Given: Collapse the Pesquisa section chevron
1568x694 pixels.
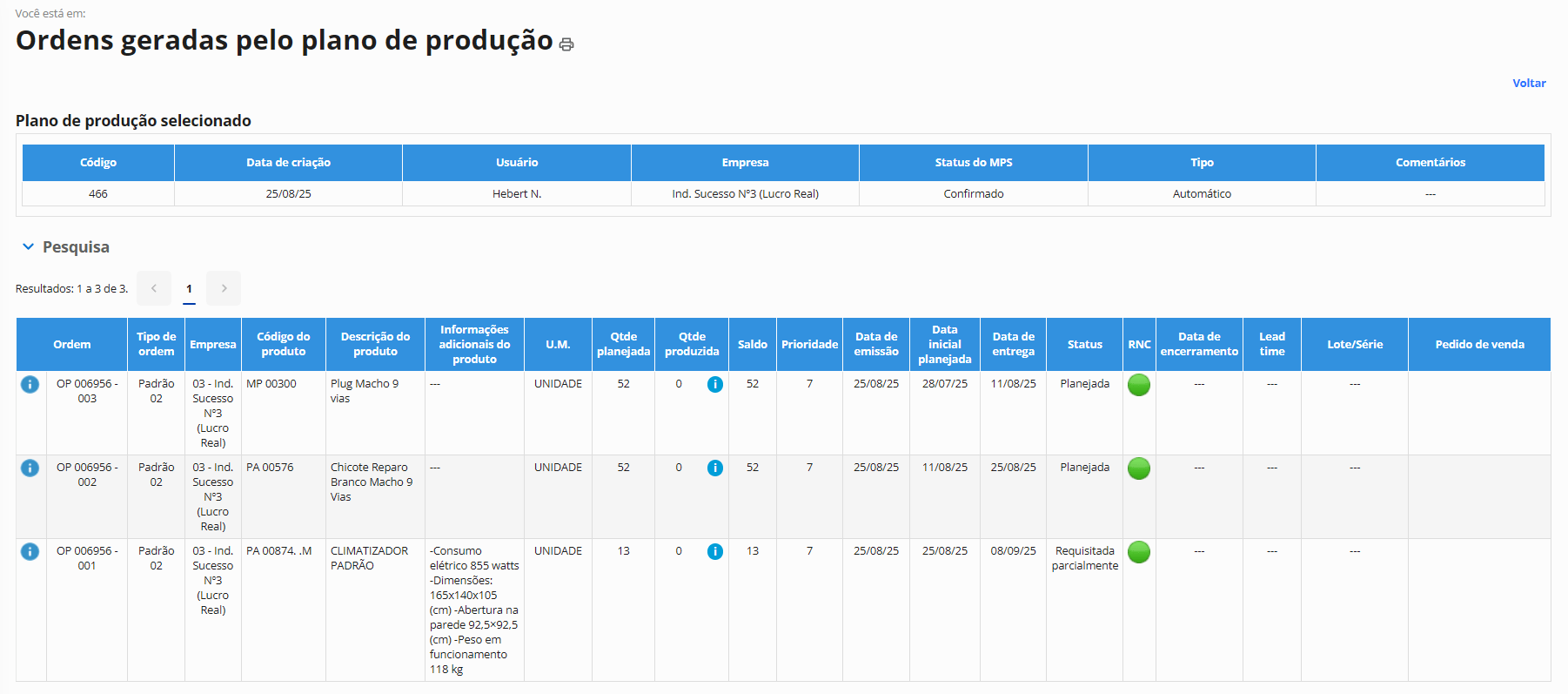Looking at the screenshot, I should tap(28, 247).
